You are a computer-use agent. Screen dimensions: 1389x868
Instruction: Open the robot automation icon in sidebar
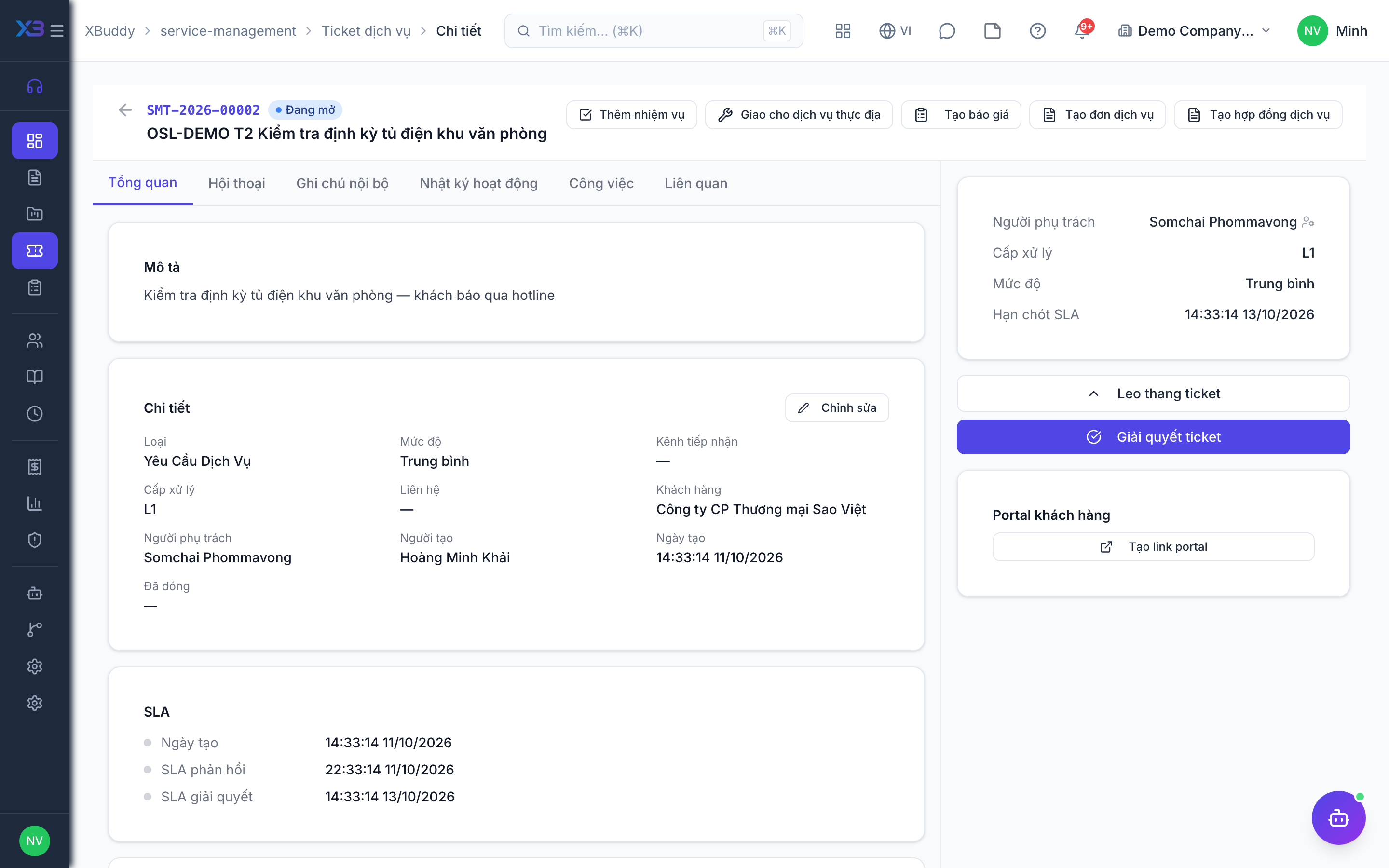pyautogui.click(x=34, y=593)
